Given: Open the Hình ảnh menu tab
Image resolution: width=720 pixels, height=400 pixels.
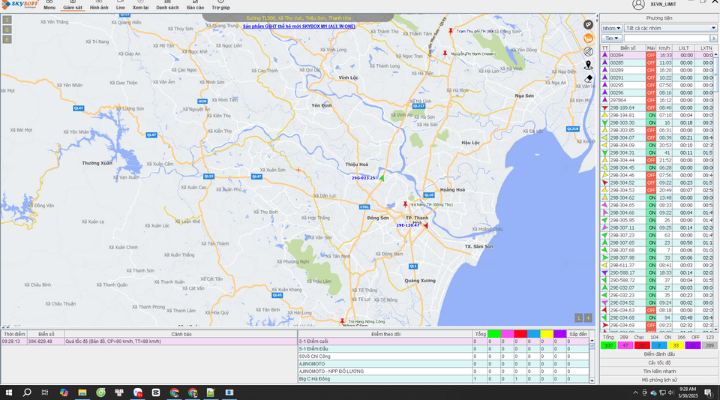Looking at the screenshot, I should click(99, 6).
